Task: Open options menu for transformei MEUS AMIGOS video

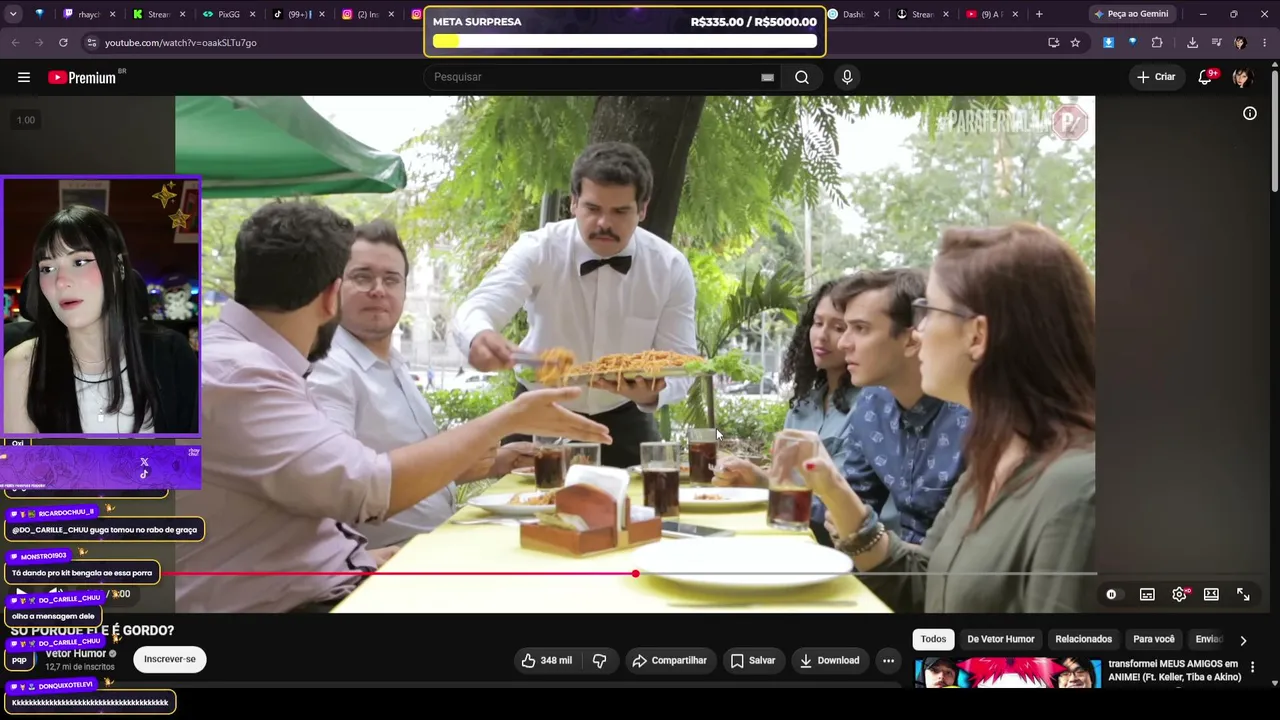Action: [x=1252, y=667]
